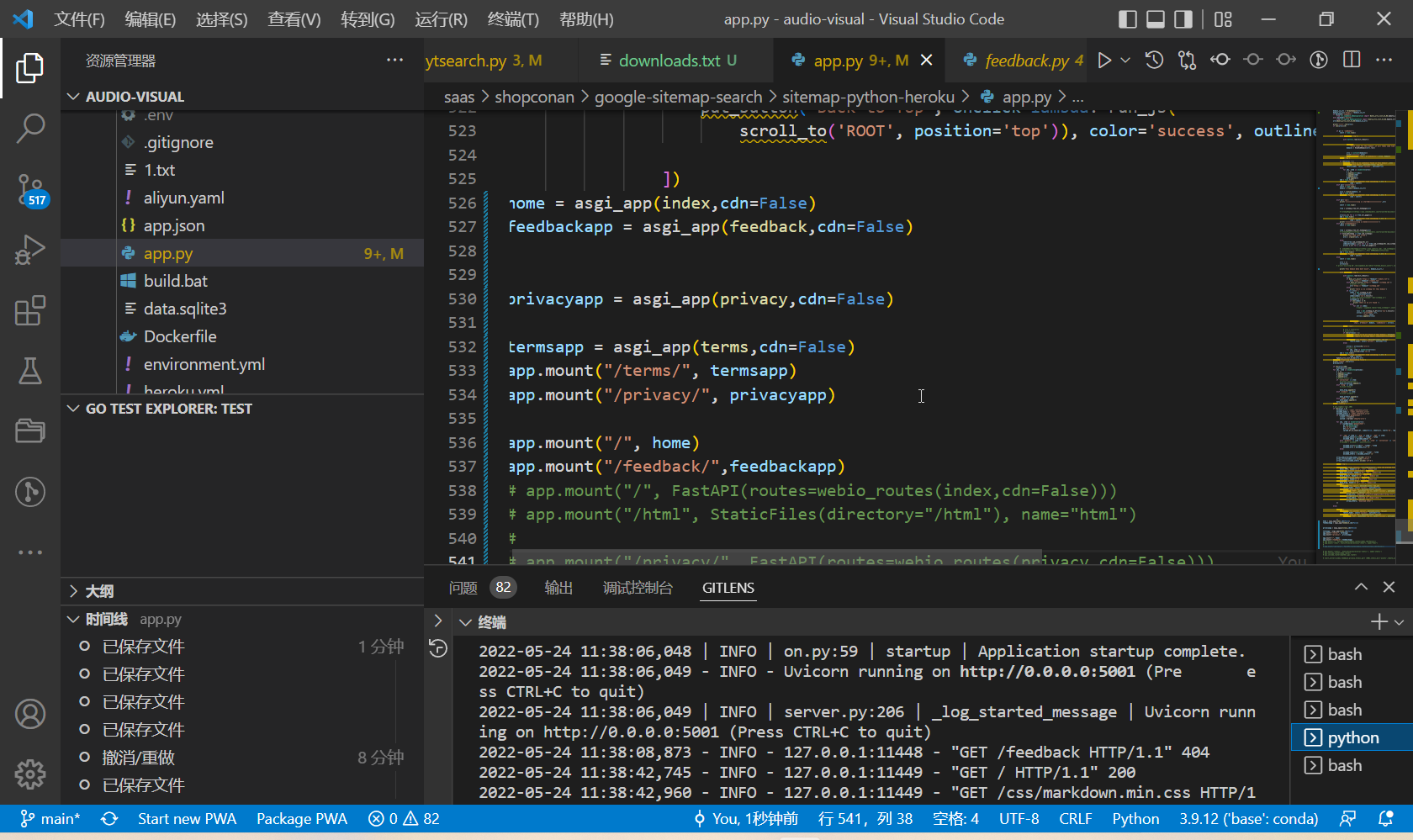Open the Search view in activity bar
This screenshot has height=840, width=1413.
(30, 129)
